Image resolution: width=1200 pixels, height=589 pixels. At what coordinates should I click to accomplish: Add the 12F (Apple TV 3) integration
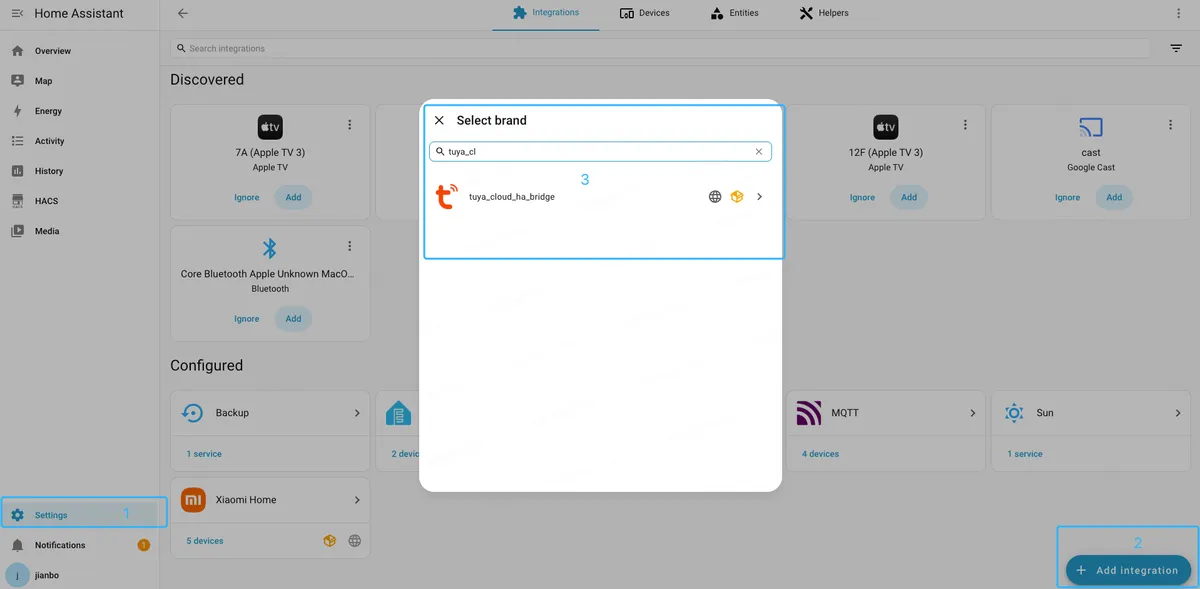coord(909,197)
